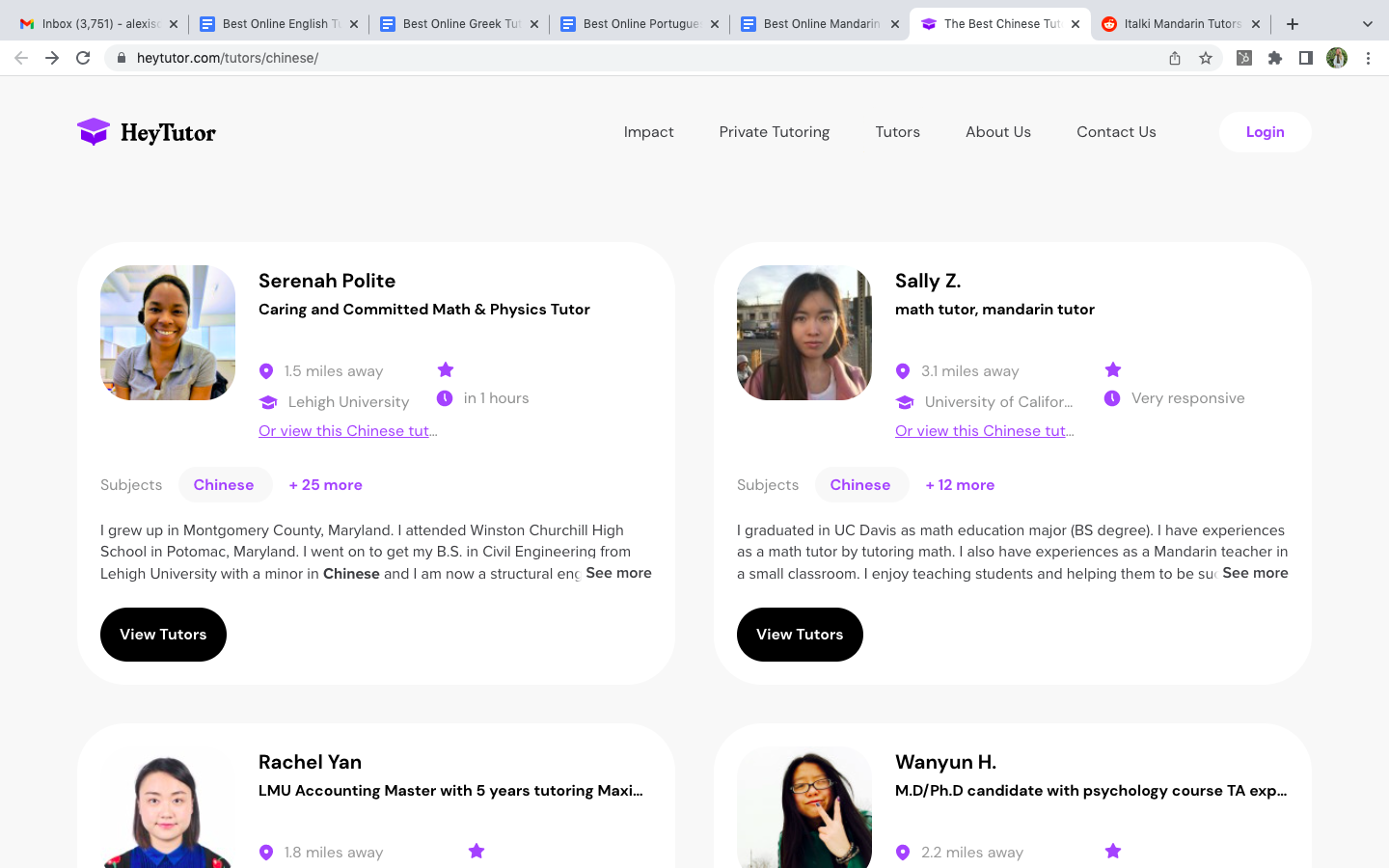Screen dimensions: 1389x868
Task: Open the Private Tutoring menu item
Action: coord(774,132)
